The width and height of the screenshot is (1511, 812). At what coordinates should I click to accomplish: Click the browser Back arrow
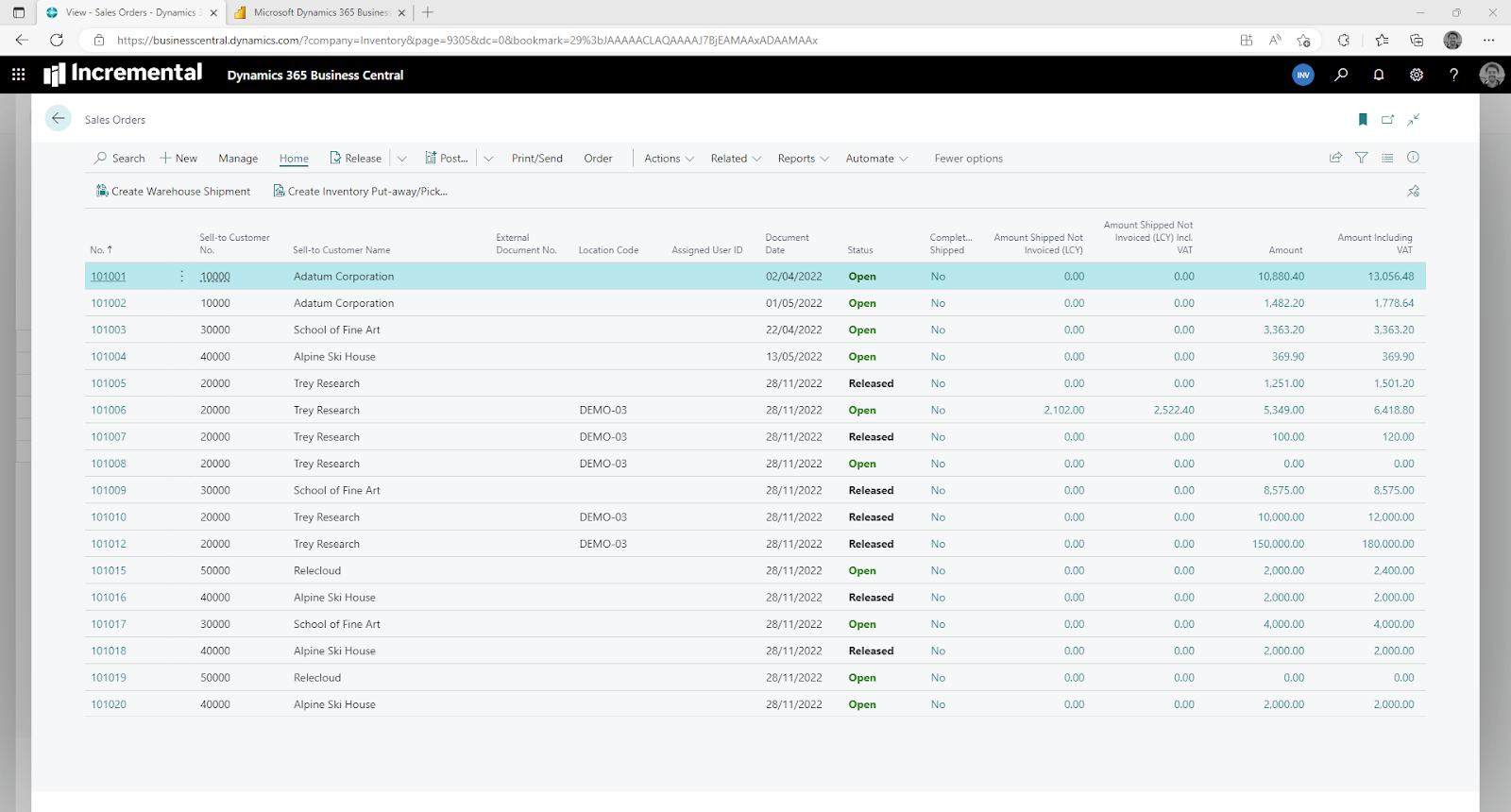22,40
